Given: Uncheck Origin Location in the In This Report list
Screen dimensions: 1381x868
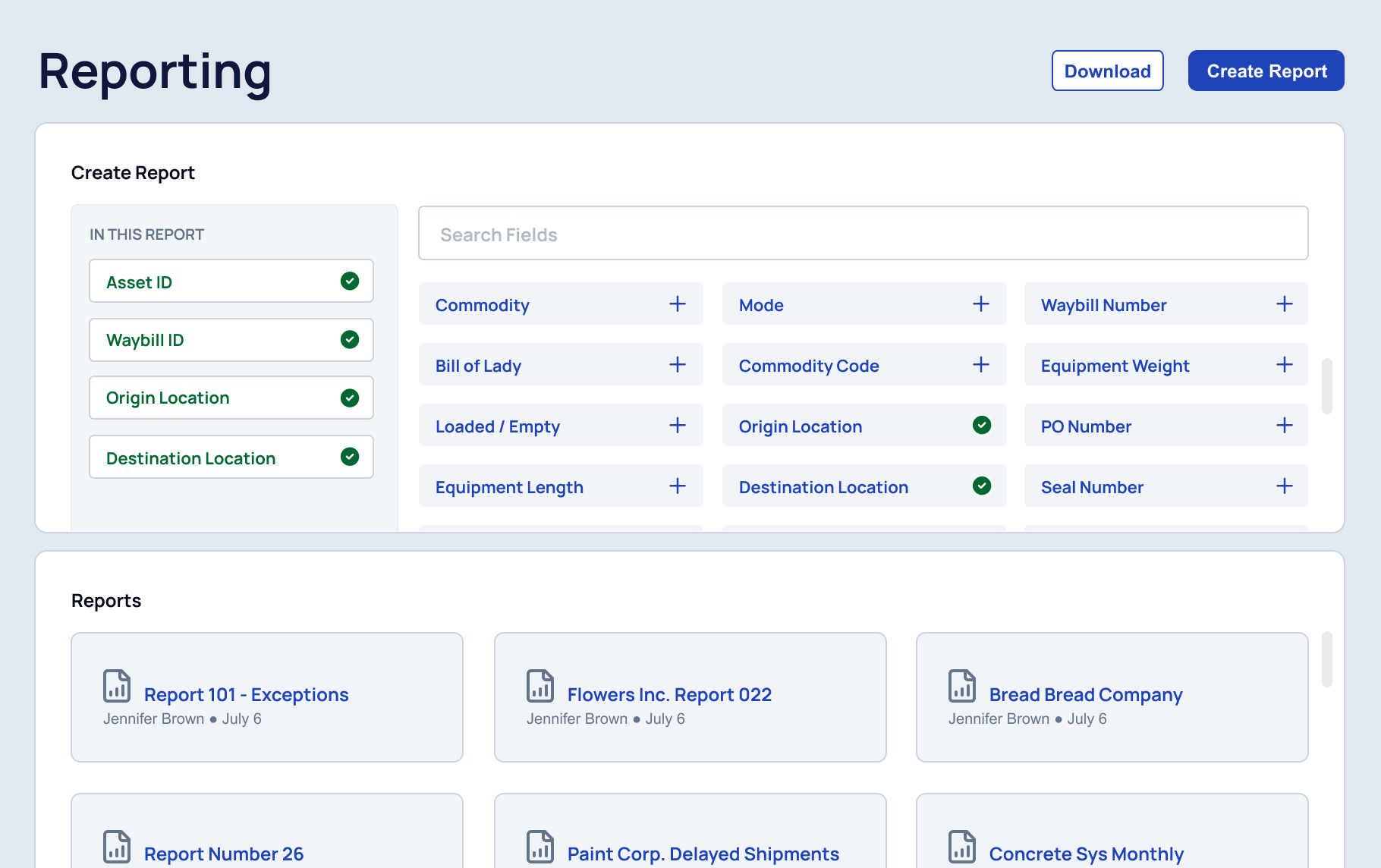Looking at the screenshot, I should [350, 398].
